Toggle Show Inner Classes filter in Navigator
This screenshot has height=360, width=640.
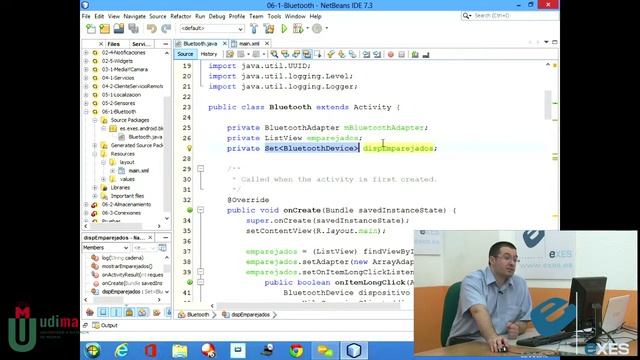(142, 313)
